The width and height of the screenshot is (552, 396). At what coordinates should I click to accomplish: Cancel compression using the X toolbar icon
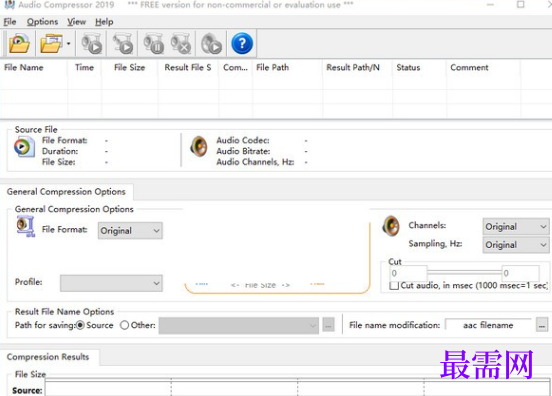coord(181,44)
